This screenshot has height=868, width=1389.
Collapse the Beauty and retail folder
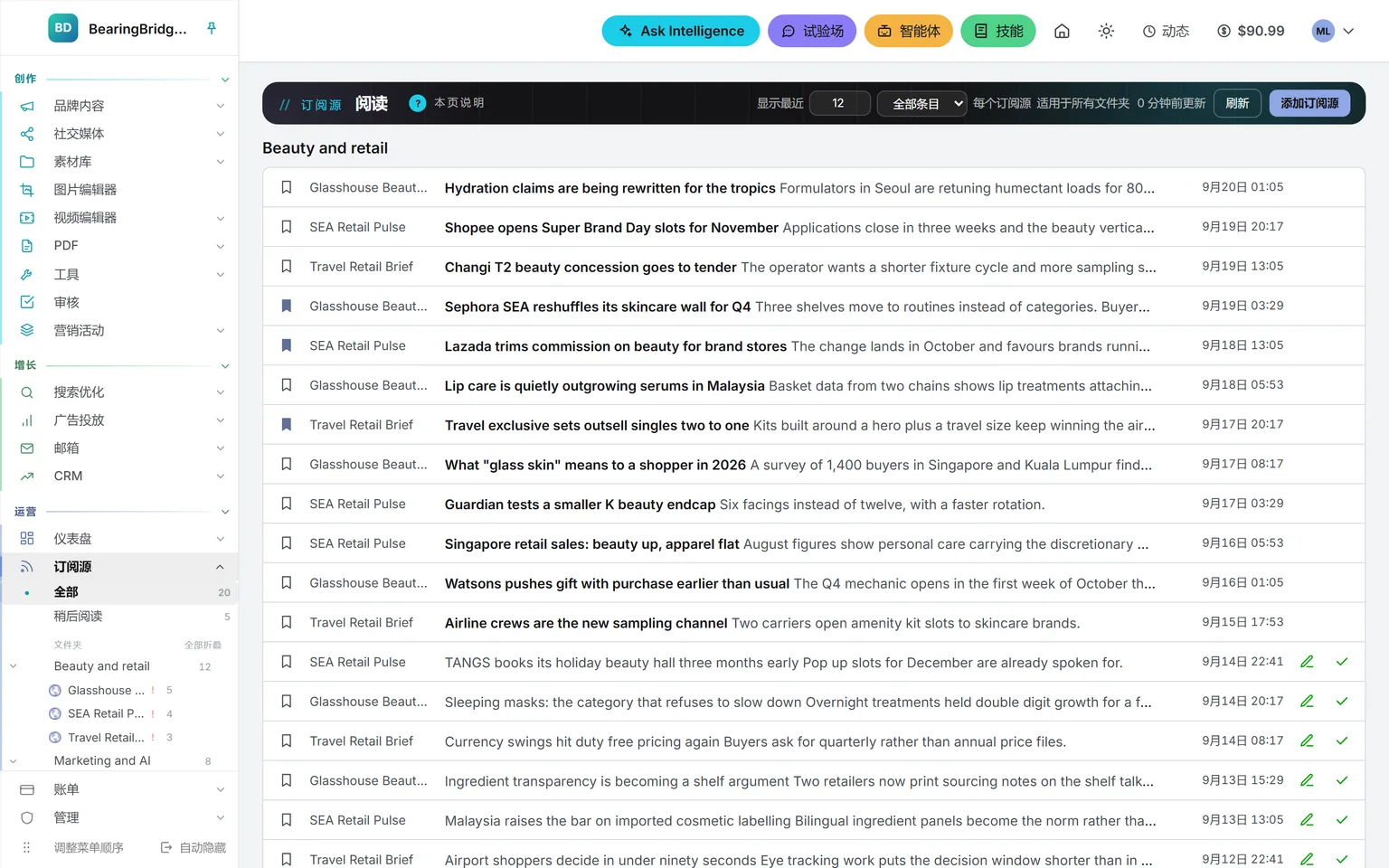click(x=13, y=666)
